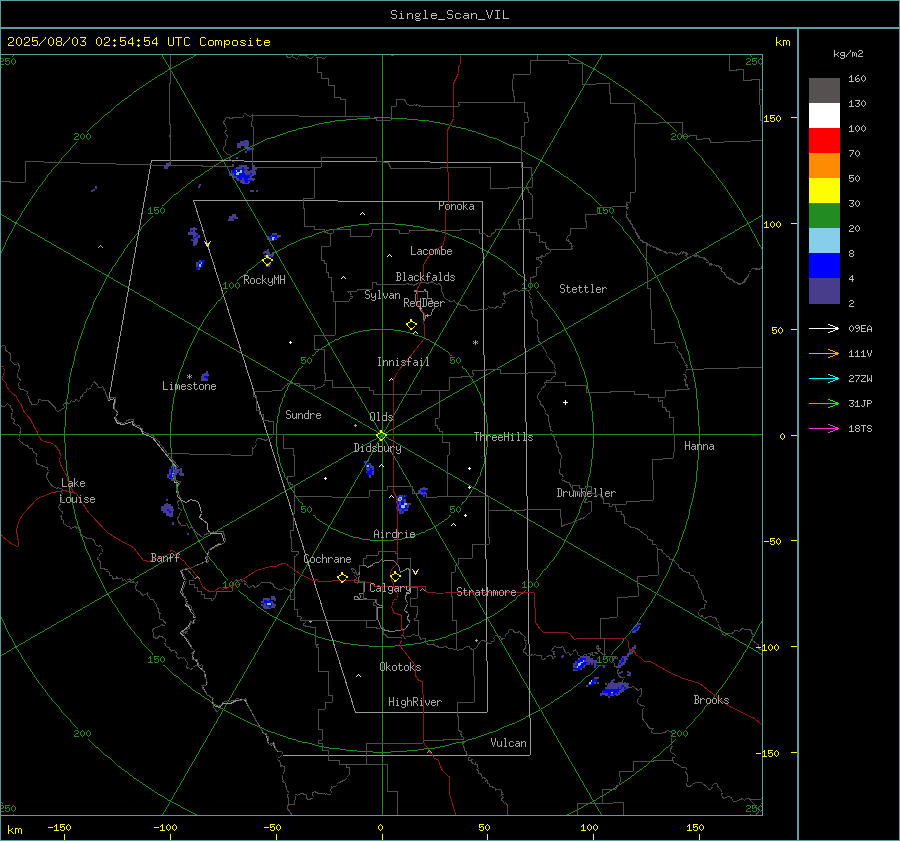Click the Lacombe city label
The width and height of the screenshot is (900, 841).
(431, 251)
